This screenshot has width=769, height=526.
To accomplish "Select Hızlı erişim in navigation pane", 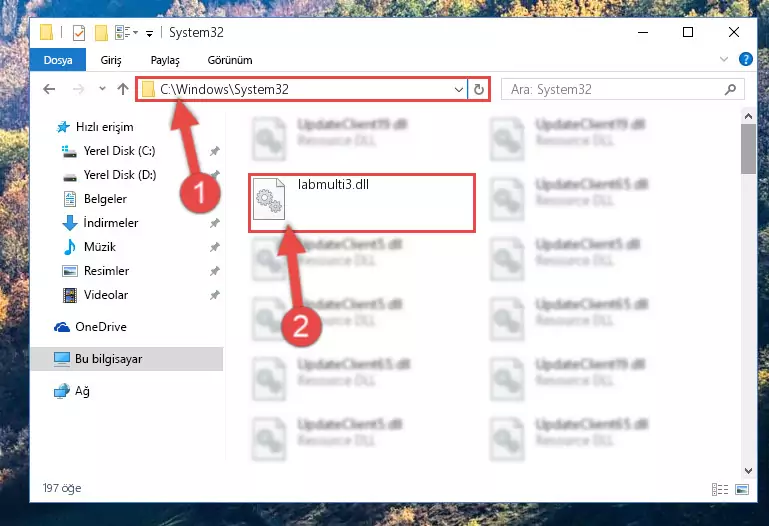I will [x=104, y=127].
